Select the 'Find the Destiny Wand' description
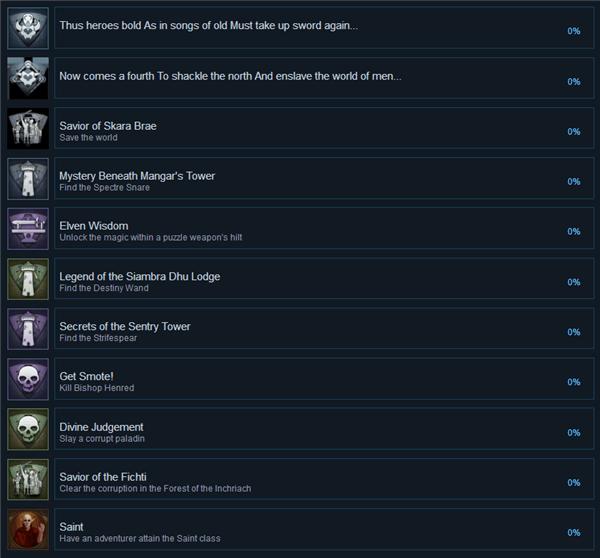This screenshot has height=558, width=600. click(104, 288)
